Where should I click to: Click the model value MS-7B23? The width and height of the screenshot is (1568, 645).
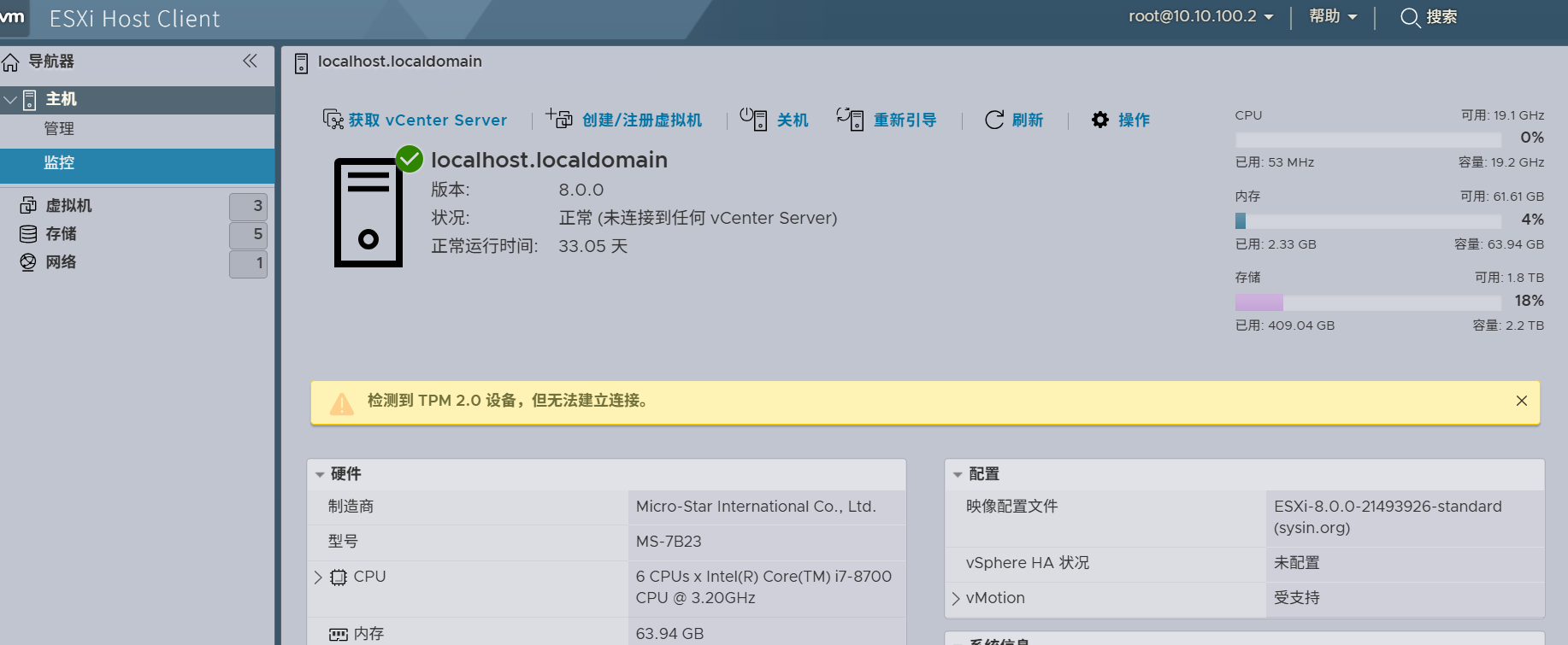coord(669,542)
